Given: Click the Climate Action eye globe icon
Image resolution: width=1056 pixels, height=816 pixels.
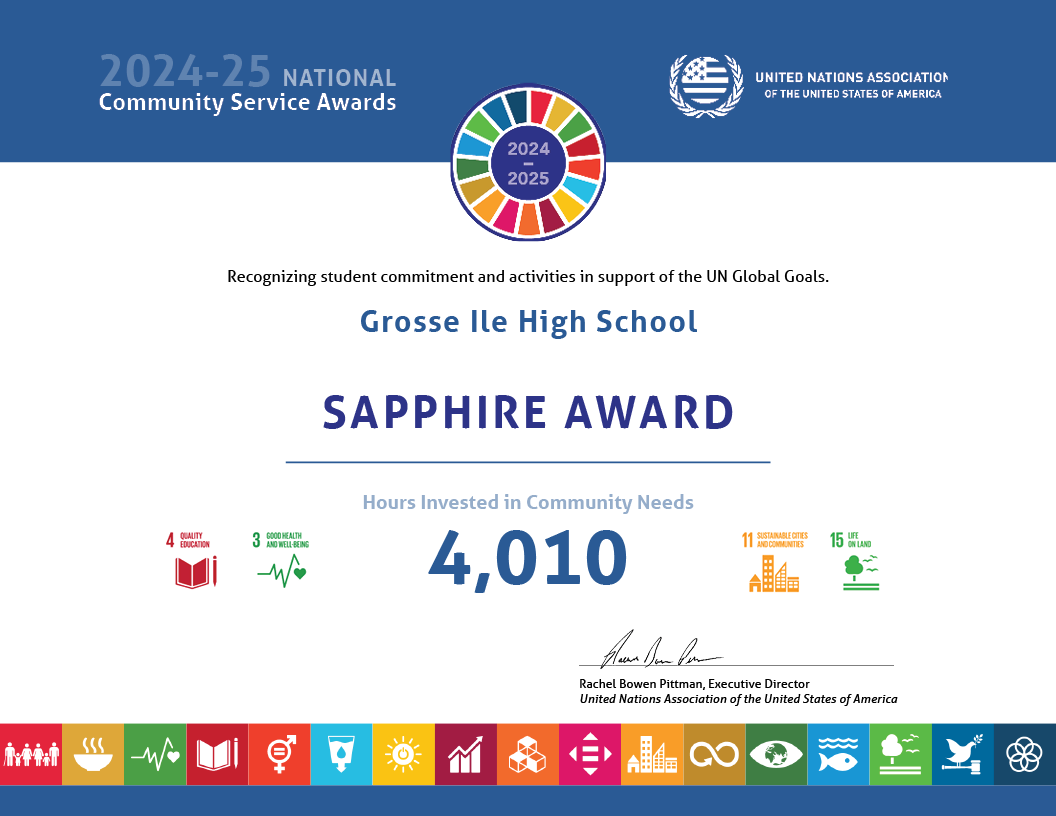Looking at the screenshot, I should point(777,754).
